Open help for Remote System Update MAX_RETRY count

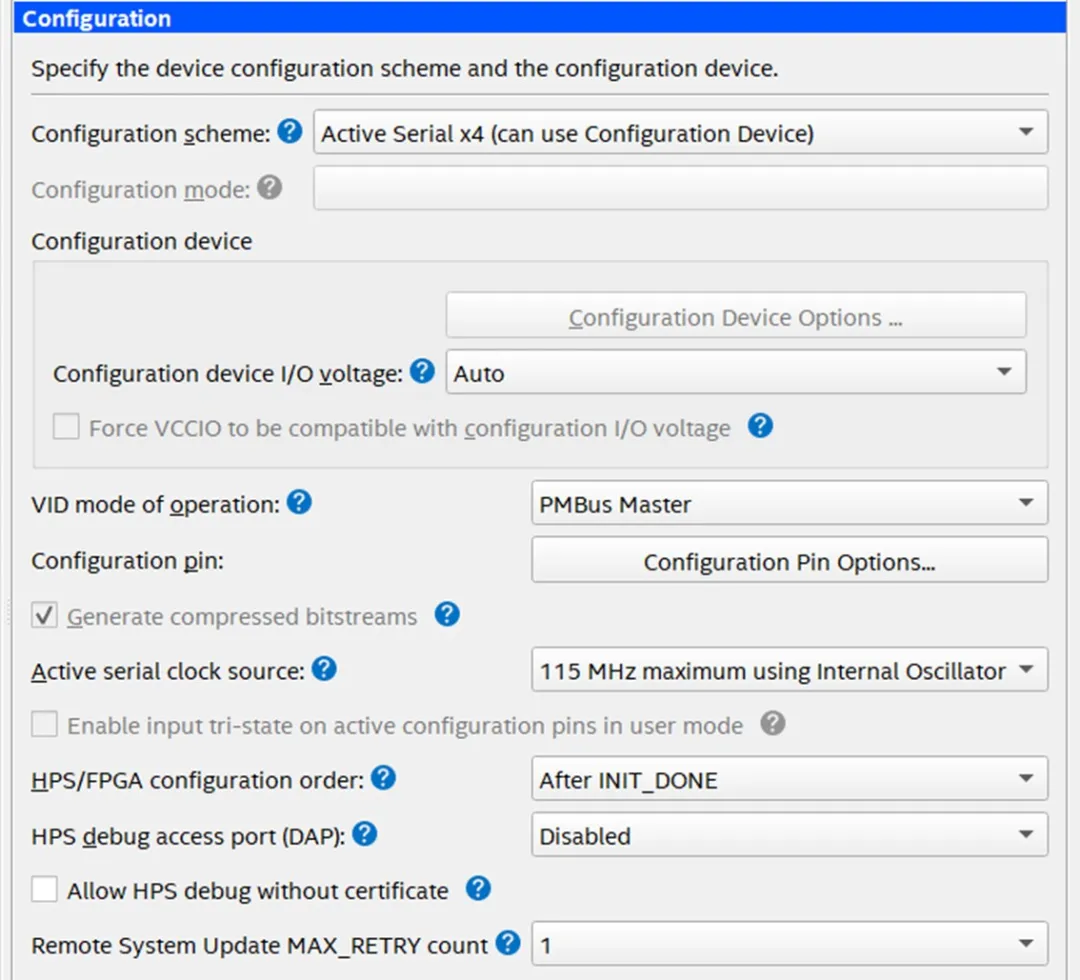coord(507,943)
